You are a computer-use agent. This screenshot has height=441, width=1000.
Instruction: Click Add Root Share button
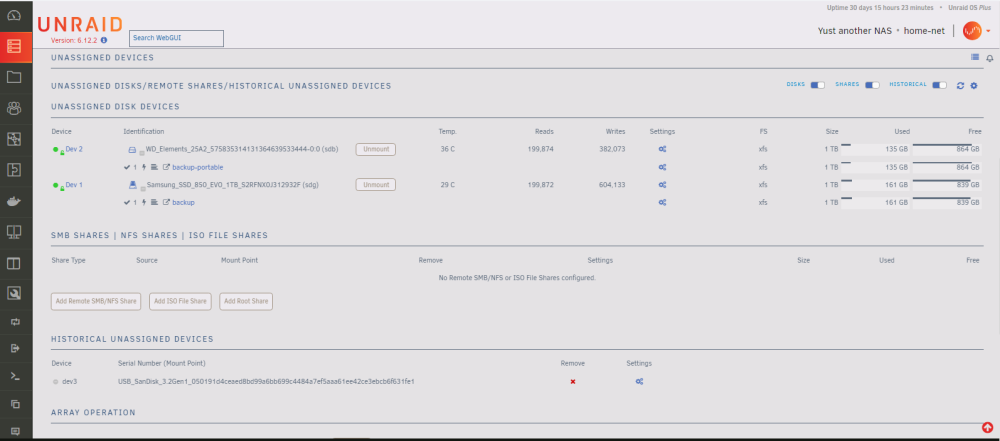pos(246,301)
